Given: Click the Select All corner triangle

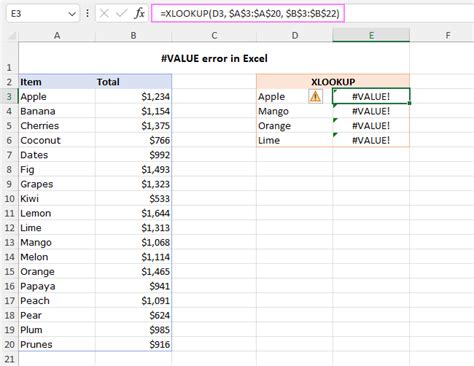Looking at the screenshot, I should click(x=12, y=35).
